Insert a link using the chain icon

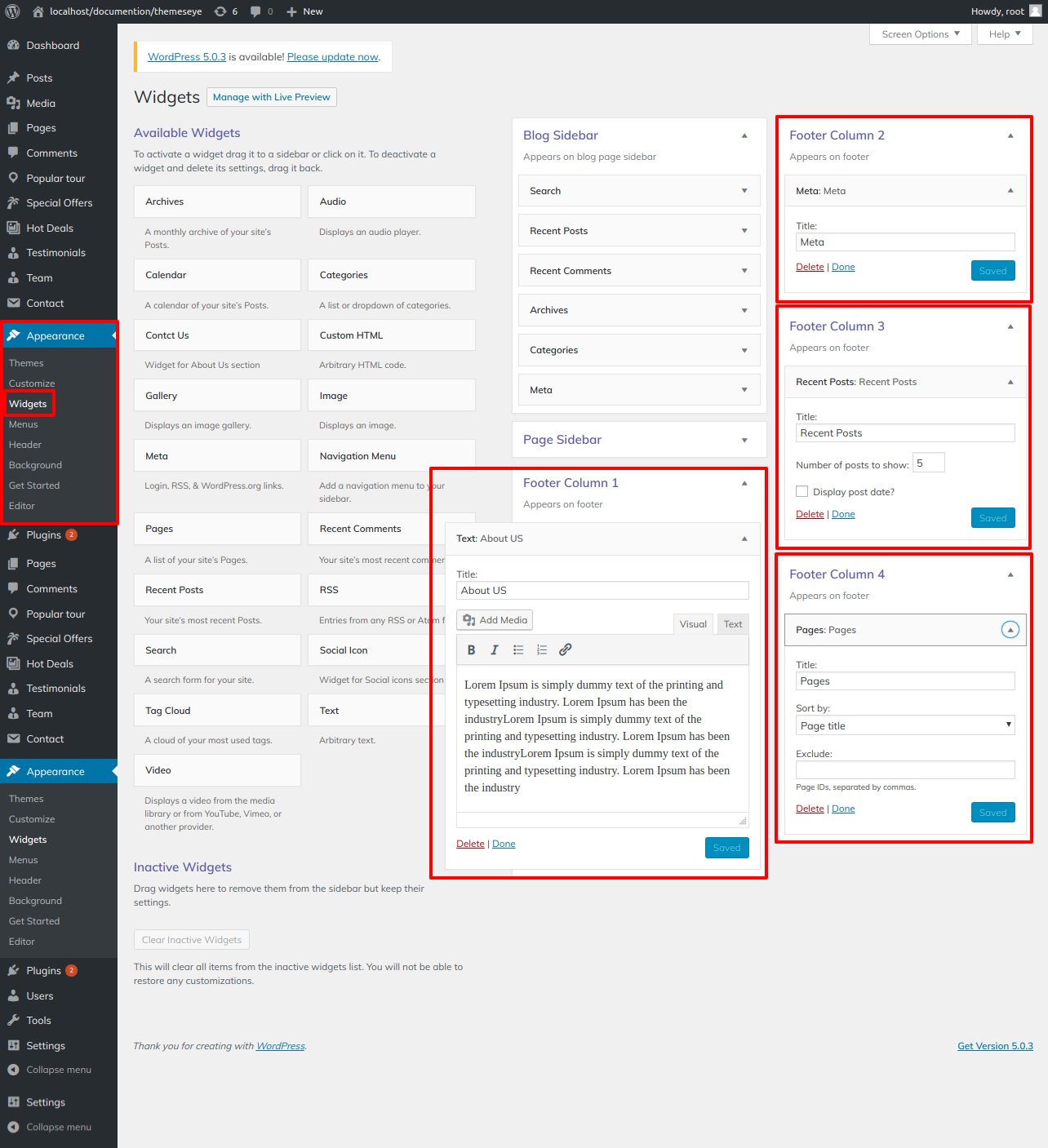(x=565, y=650)
